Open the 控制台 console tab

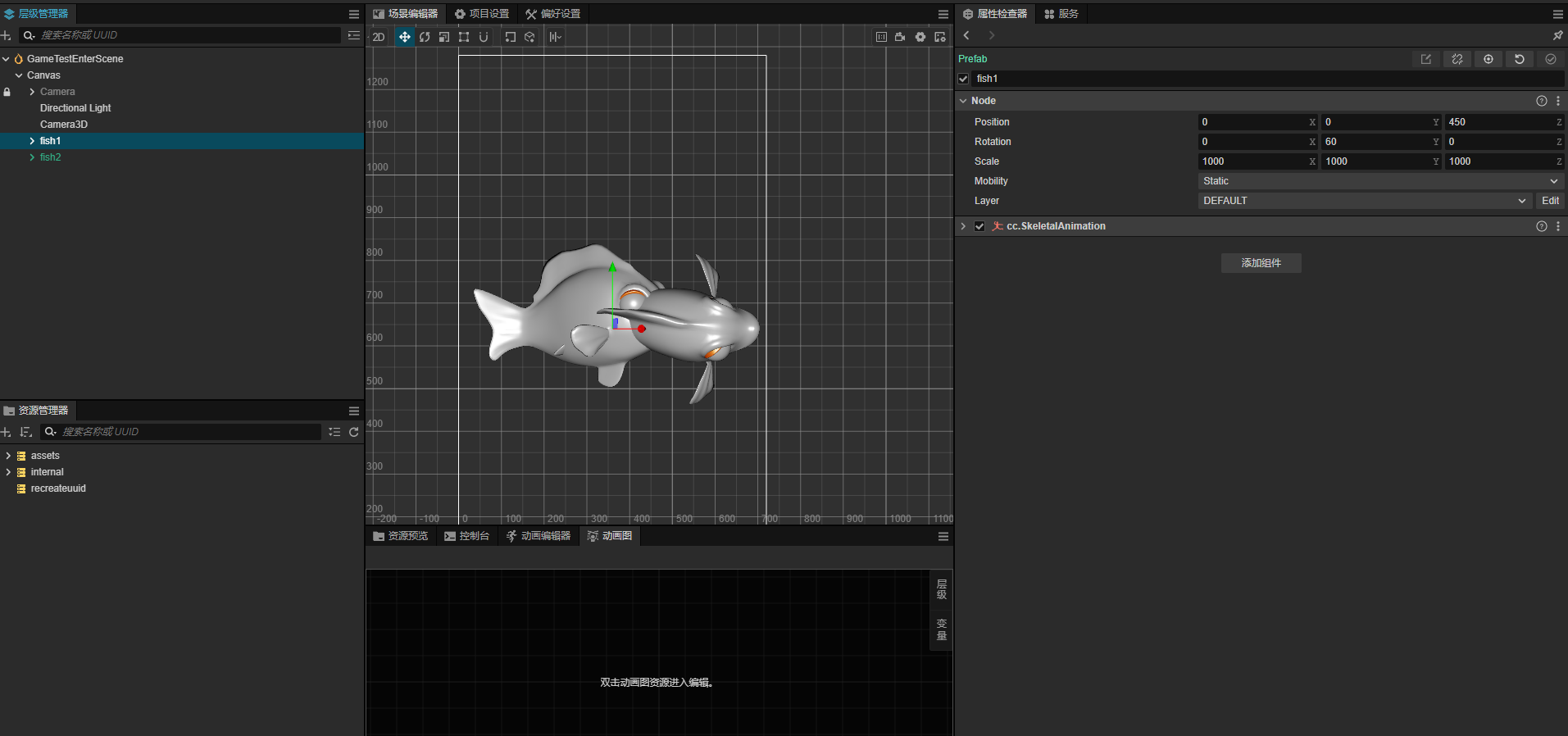[466, 536]
